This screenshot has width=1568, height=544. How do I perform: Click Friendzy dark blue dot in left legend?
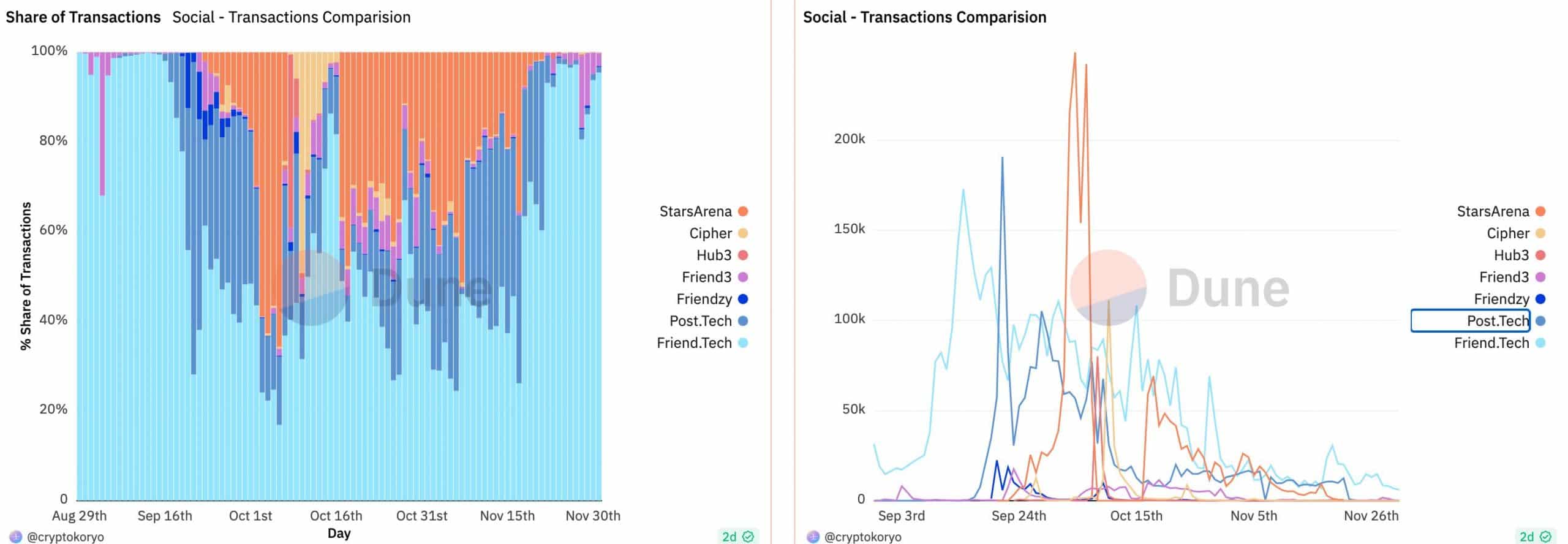(x=743, y=300)
